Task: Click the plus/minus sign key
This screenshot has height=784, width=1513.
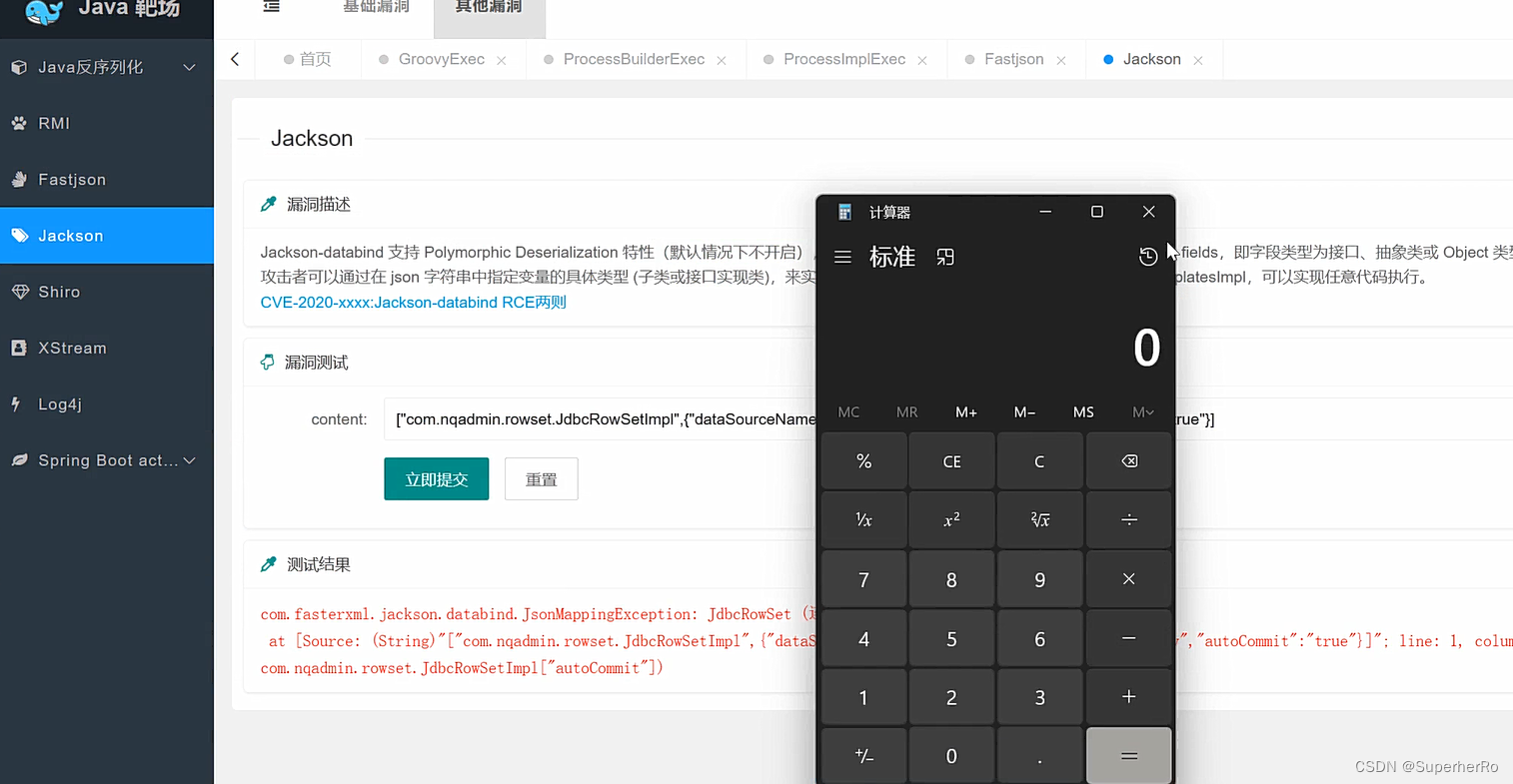Action: 863,756
